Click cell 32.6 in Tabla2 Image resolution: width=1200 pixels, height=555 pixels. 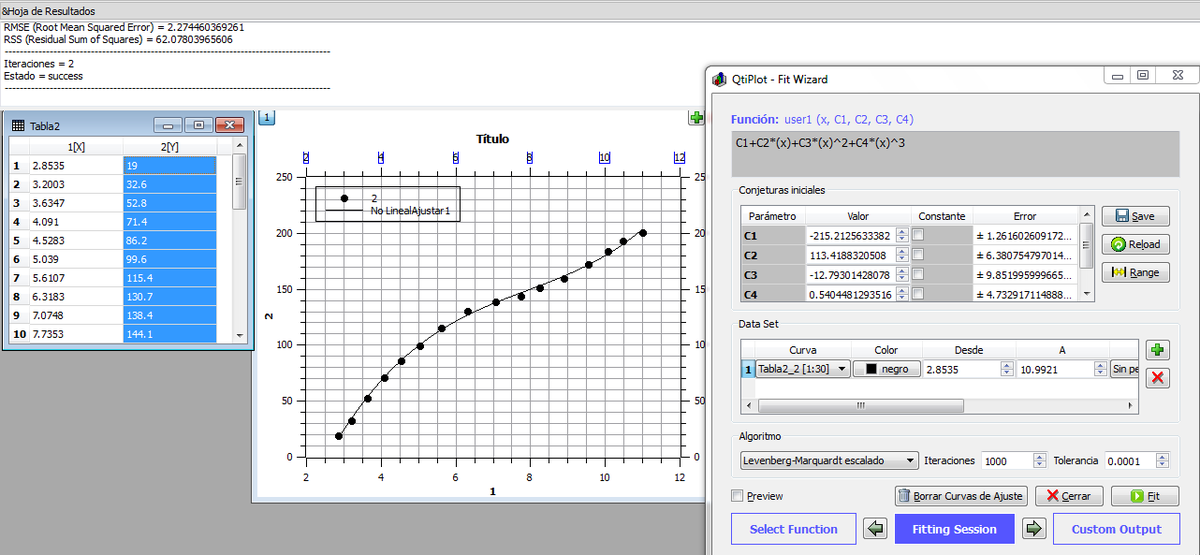click(x=169, y=184)
